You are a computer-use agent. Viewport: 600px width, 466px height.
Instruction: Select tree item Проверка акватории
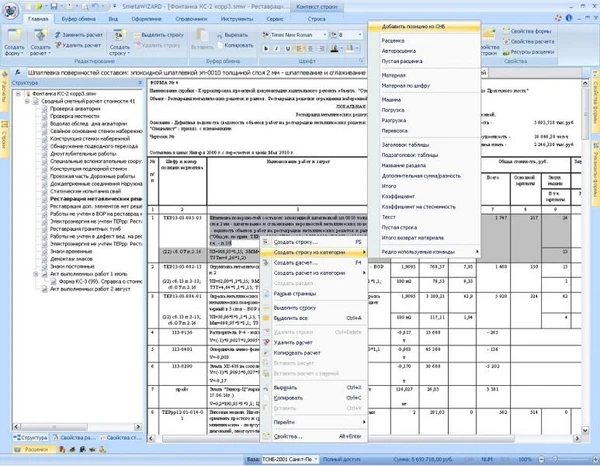click(x=75, y=109)
